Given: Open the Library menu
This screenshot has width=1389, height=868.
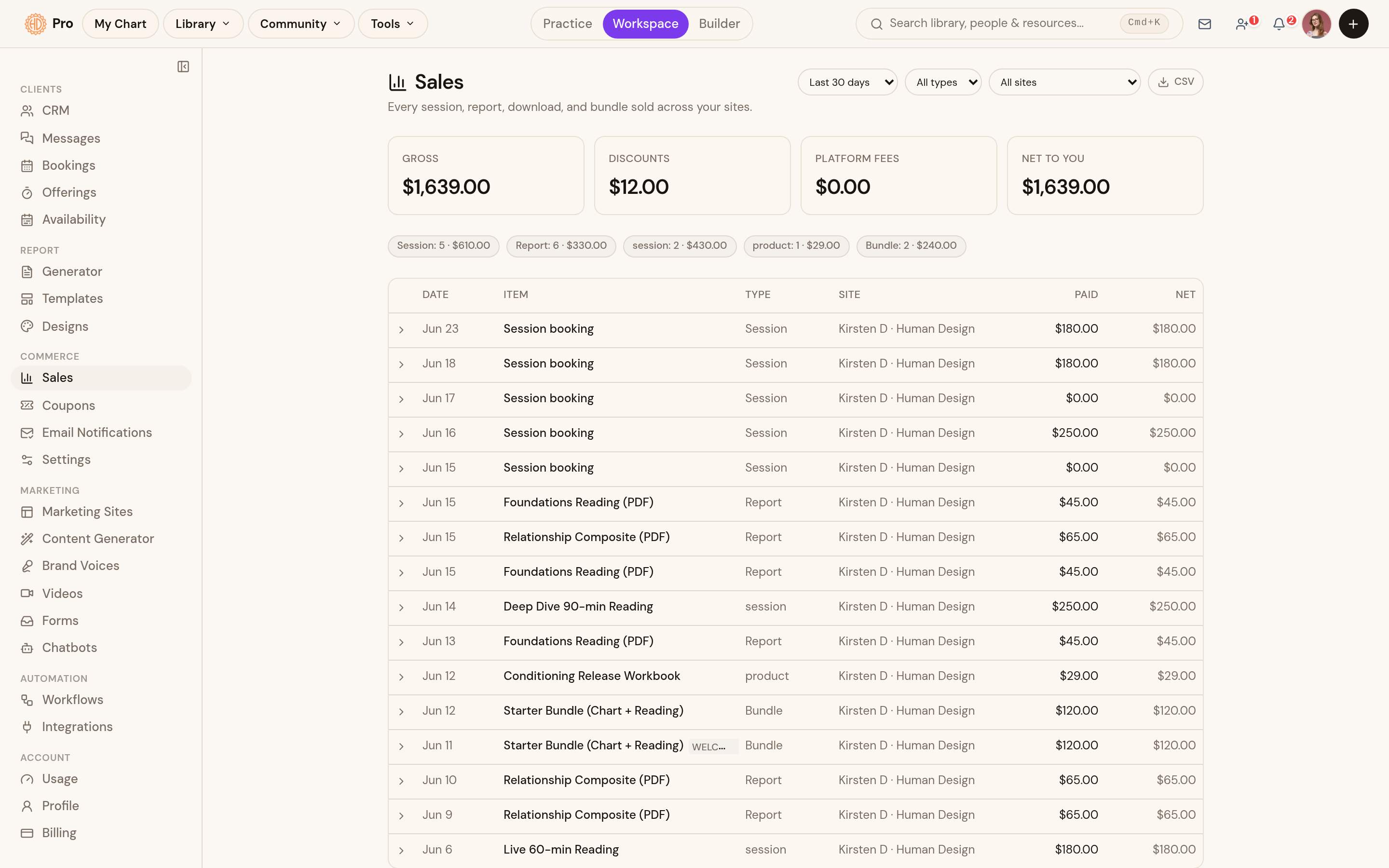Looking at the screenshot, I should 203,24.
